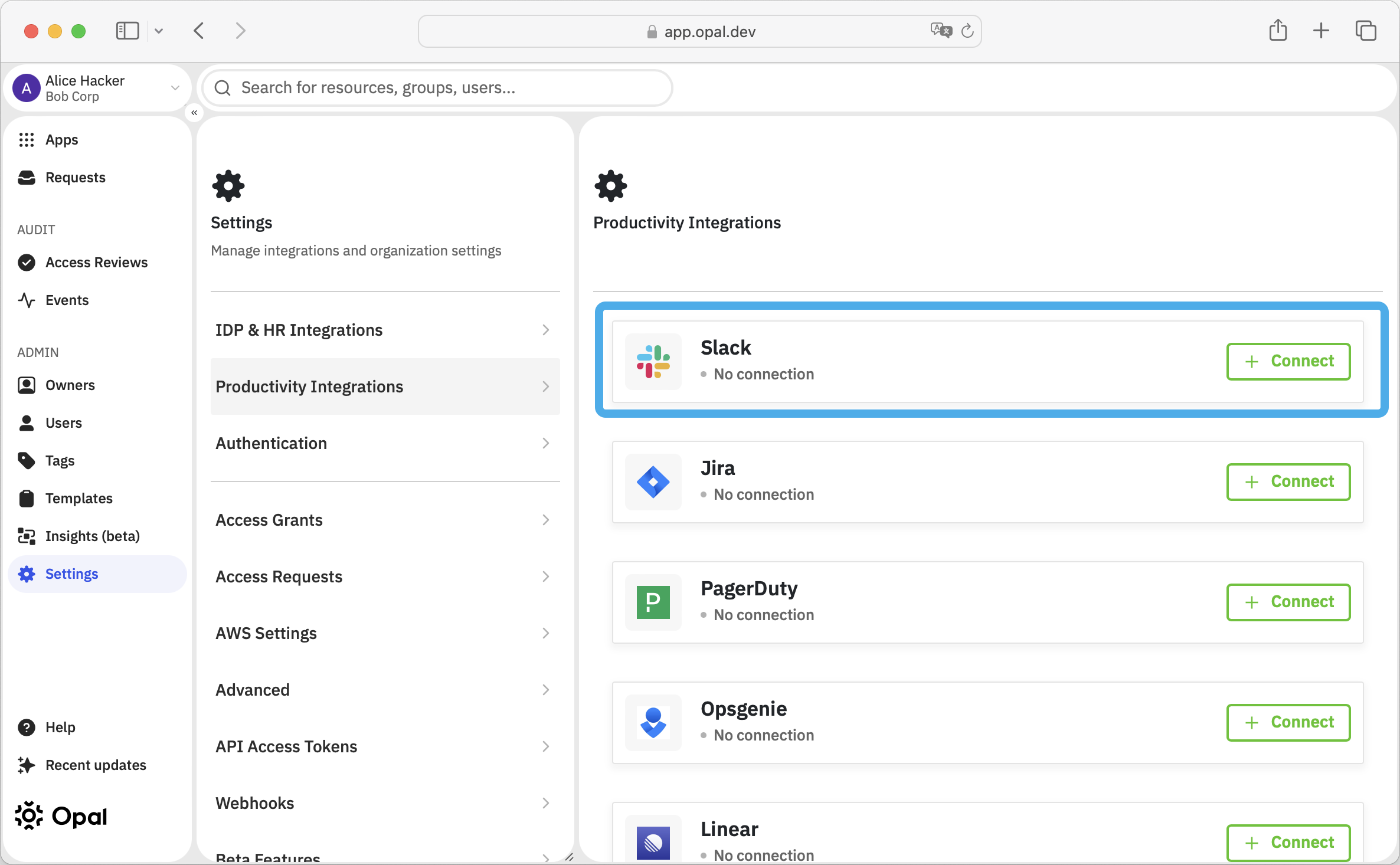Expand Access Grants chevron

(x=546, y=520)
